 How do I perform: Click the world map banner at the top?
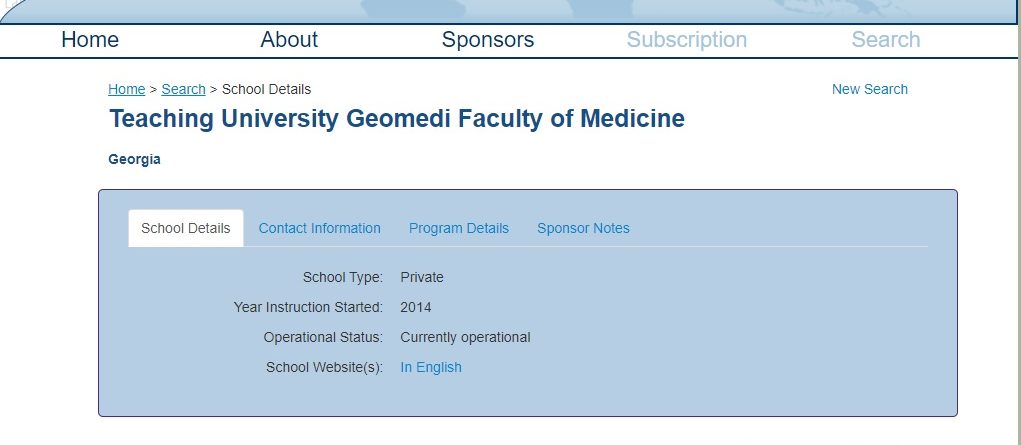[508, 11]
